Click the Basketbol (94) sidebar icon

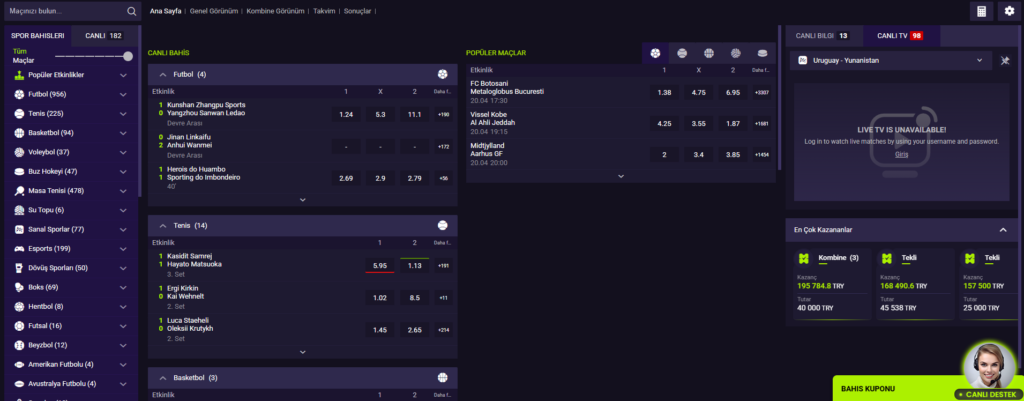19,133
